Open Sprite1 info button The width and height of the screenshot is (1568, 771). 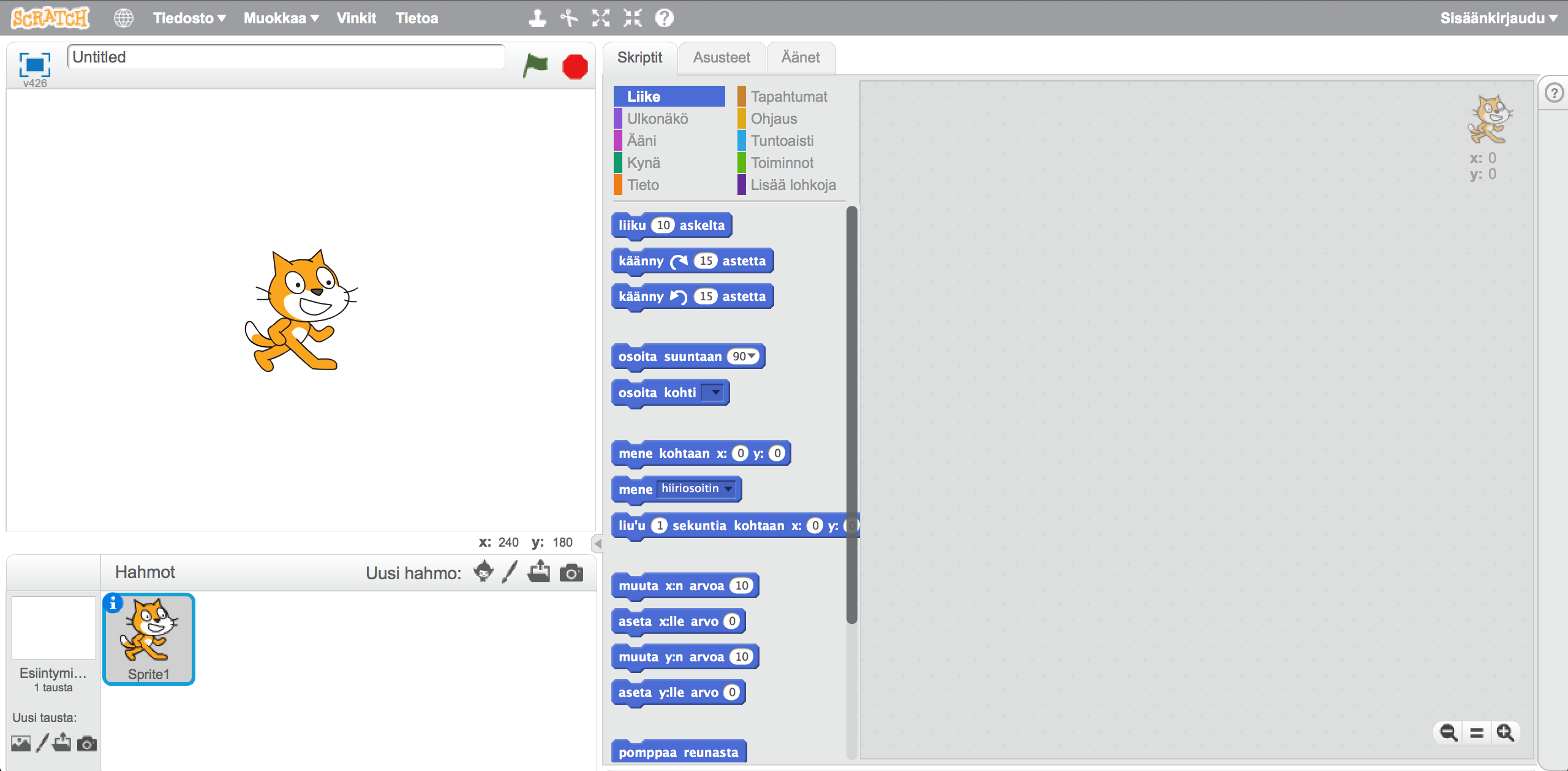(113, 603)
